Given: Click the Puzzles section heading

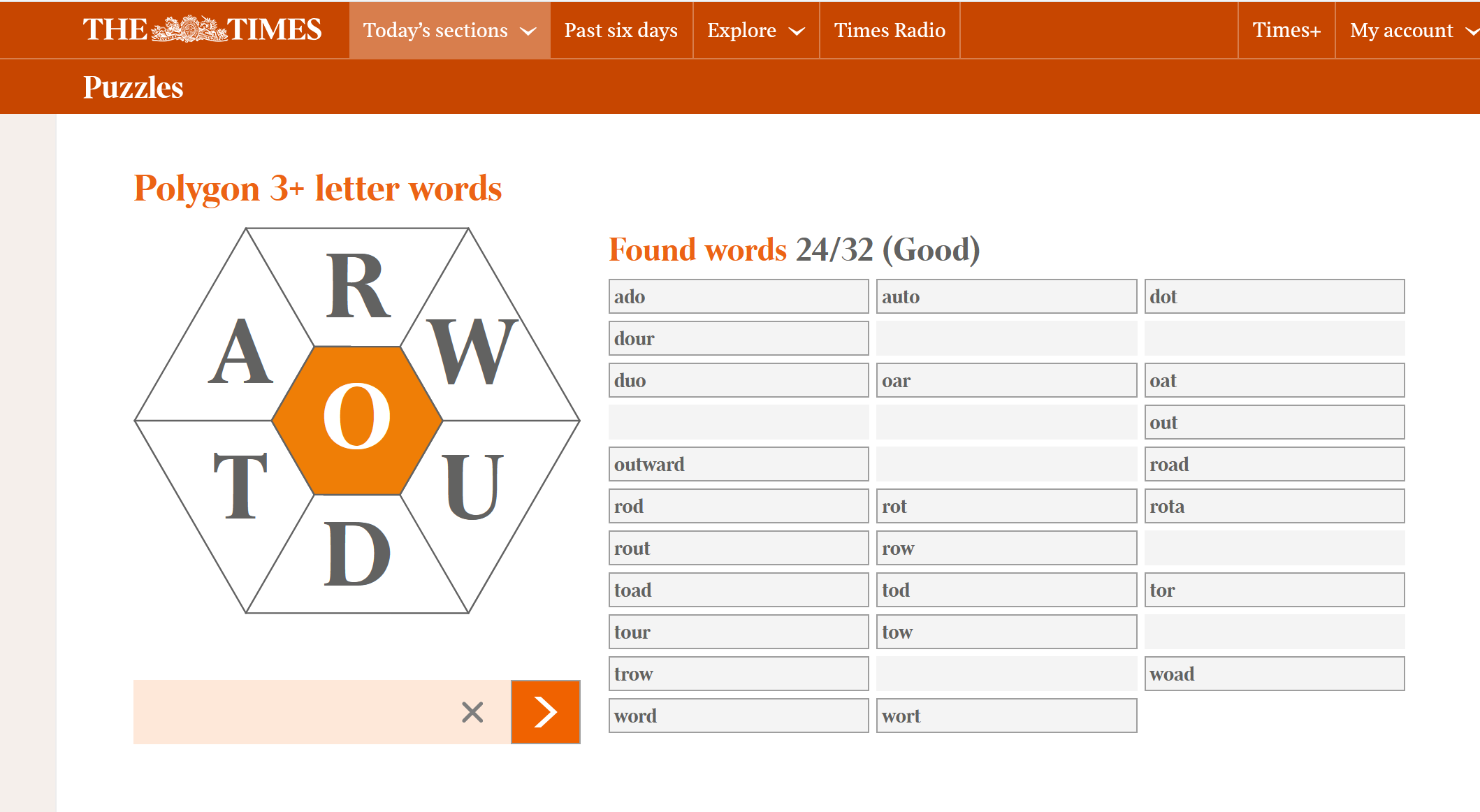Looking at the screenshot, I should (133, 87).
